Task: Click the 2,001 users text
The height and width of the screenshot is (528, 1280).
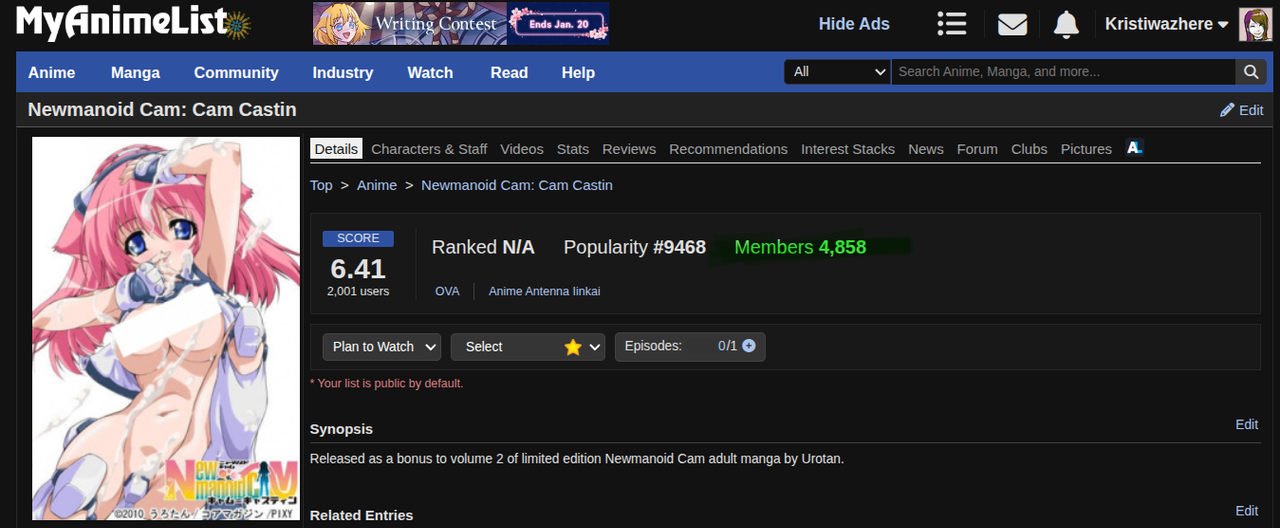Action: point(358,291)
